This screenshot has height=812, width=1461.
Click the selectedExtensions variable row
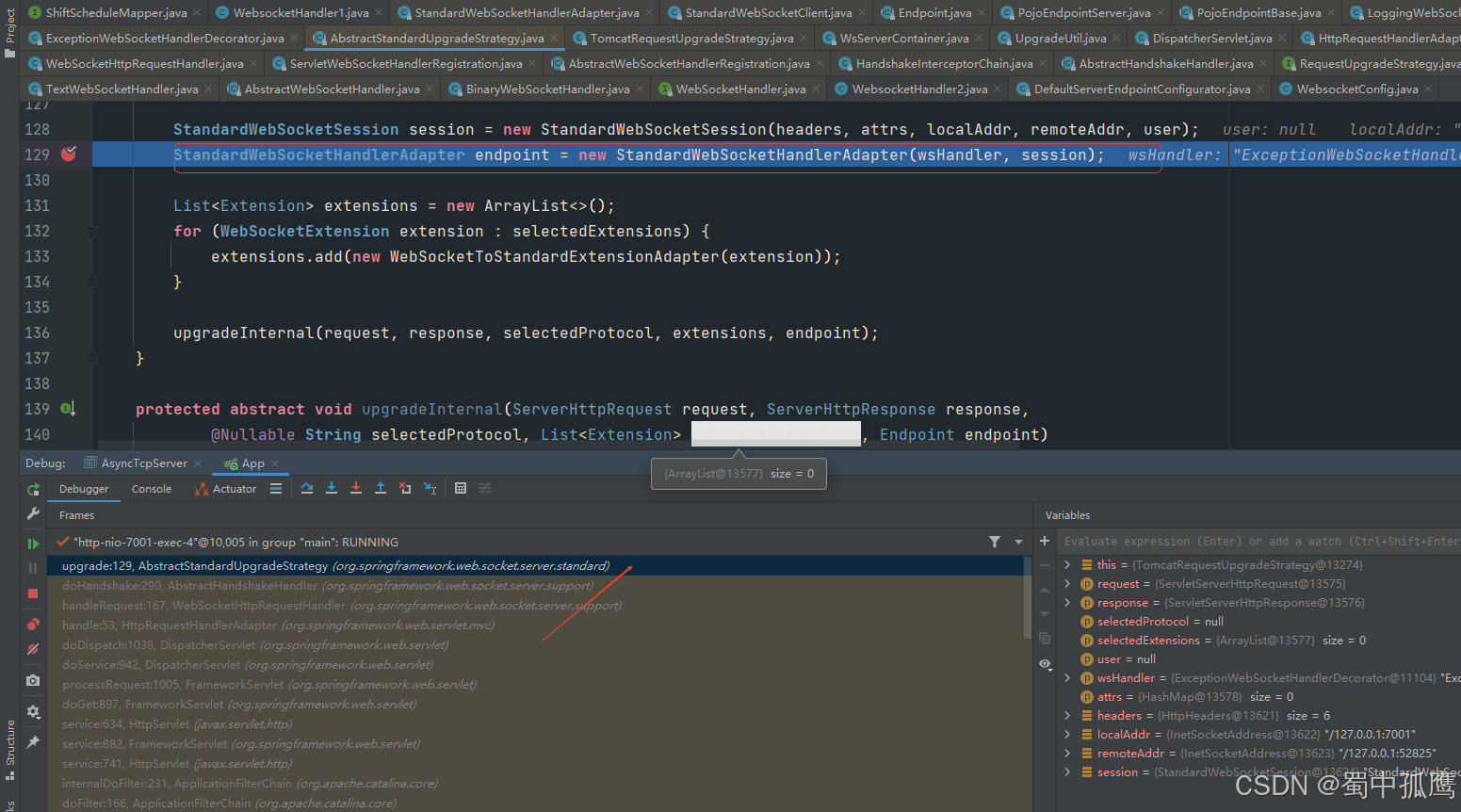pos(1258,641)
